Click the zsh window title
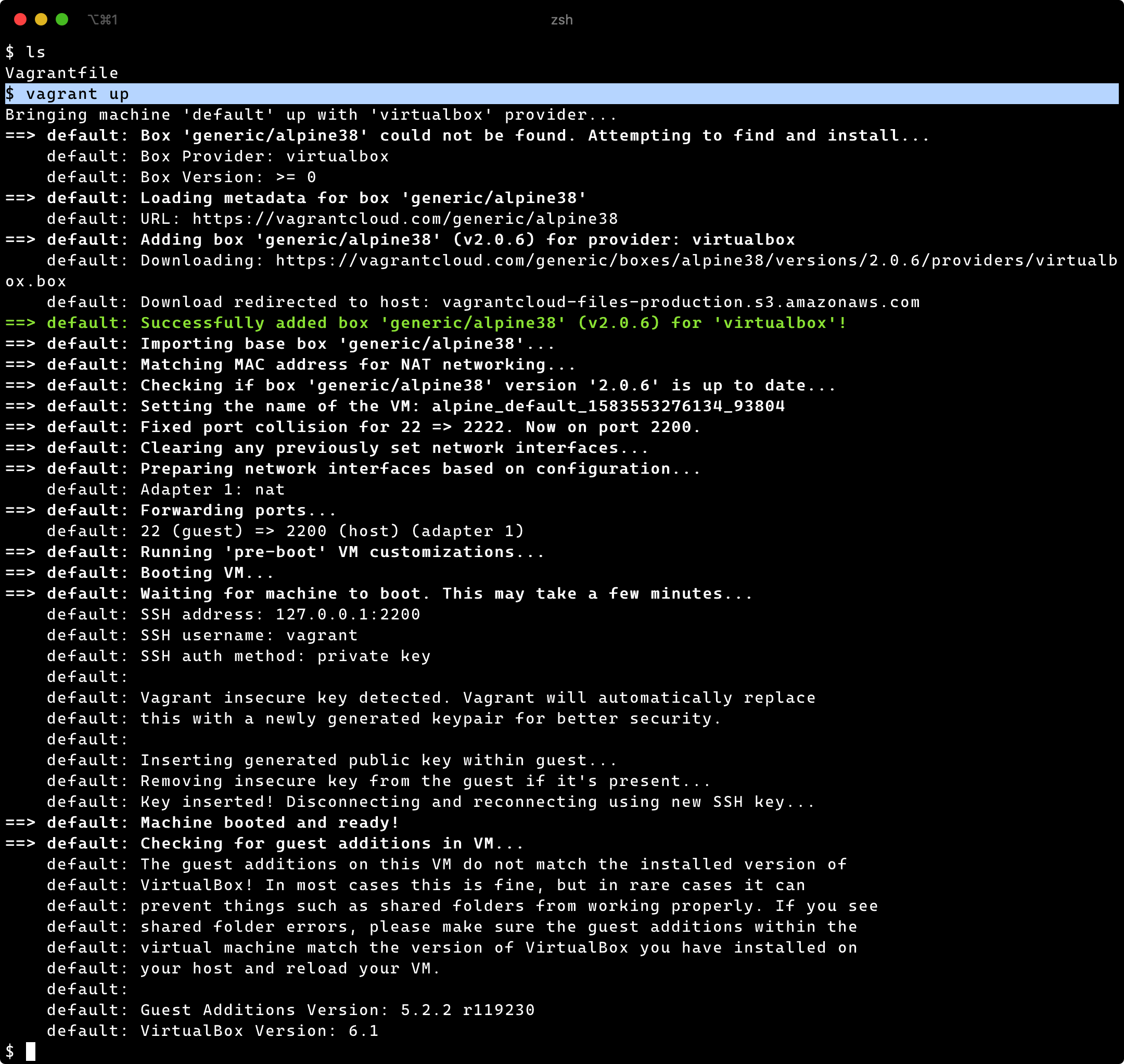 561,20
